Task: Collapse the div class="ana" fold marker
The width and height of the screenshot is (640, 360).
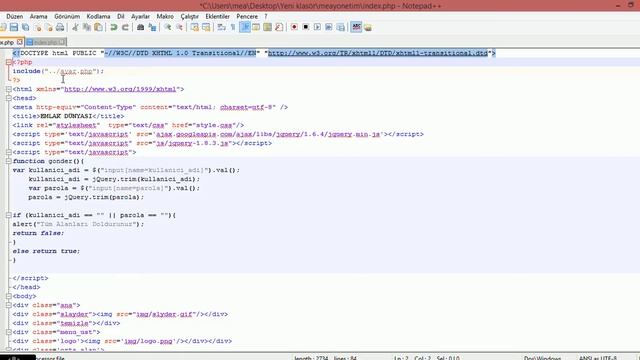Action: coord(8,305)
